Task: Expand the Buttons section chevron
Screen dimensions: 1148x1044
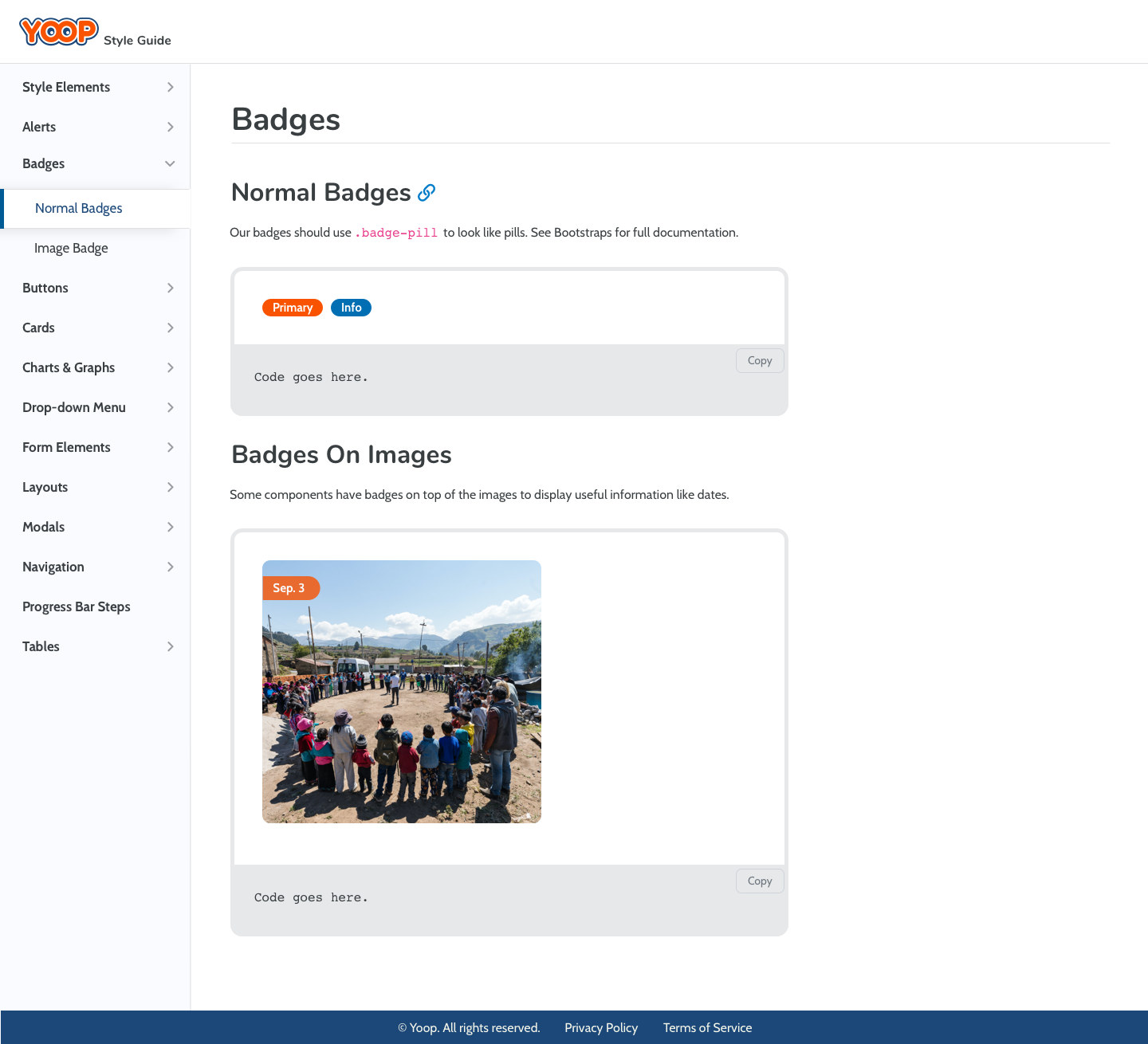Action: coord(170,288)
